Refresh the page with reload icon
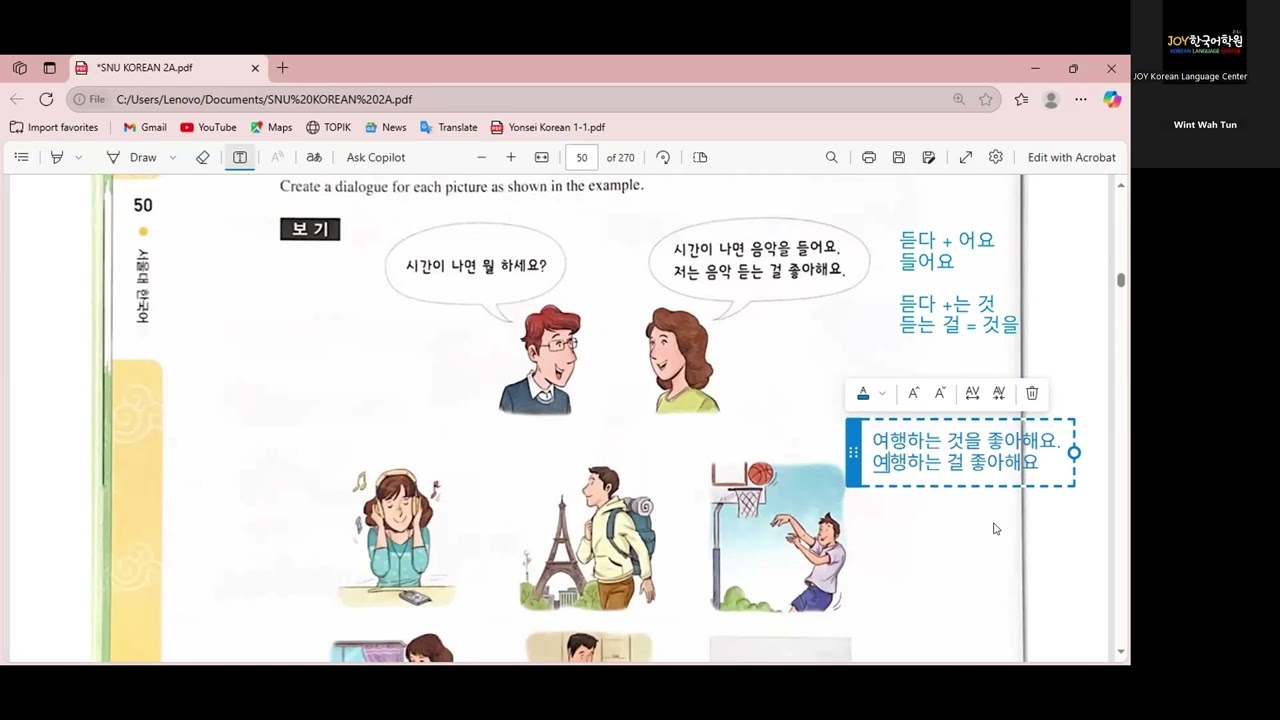Viewport: 1280px width, 720px height. click(46, 99)
